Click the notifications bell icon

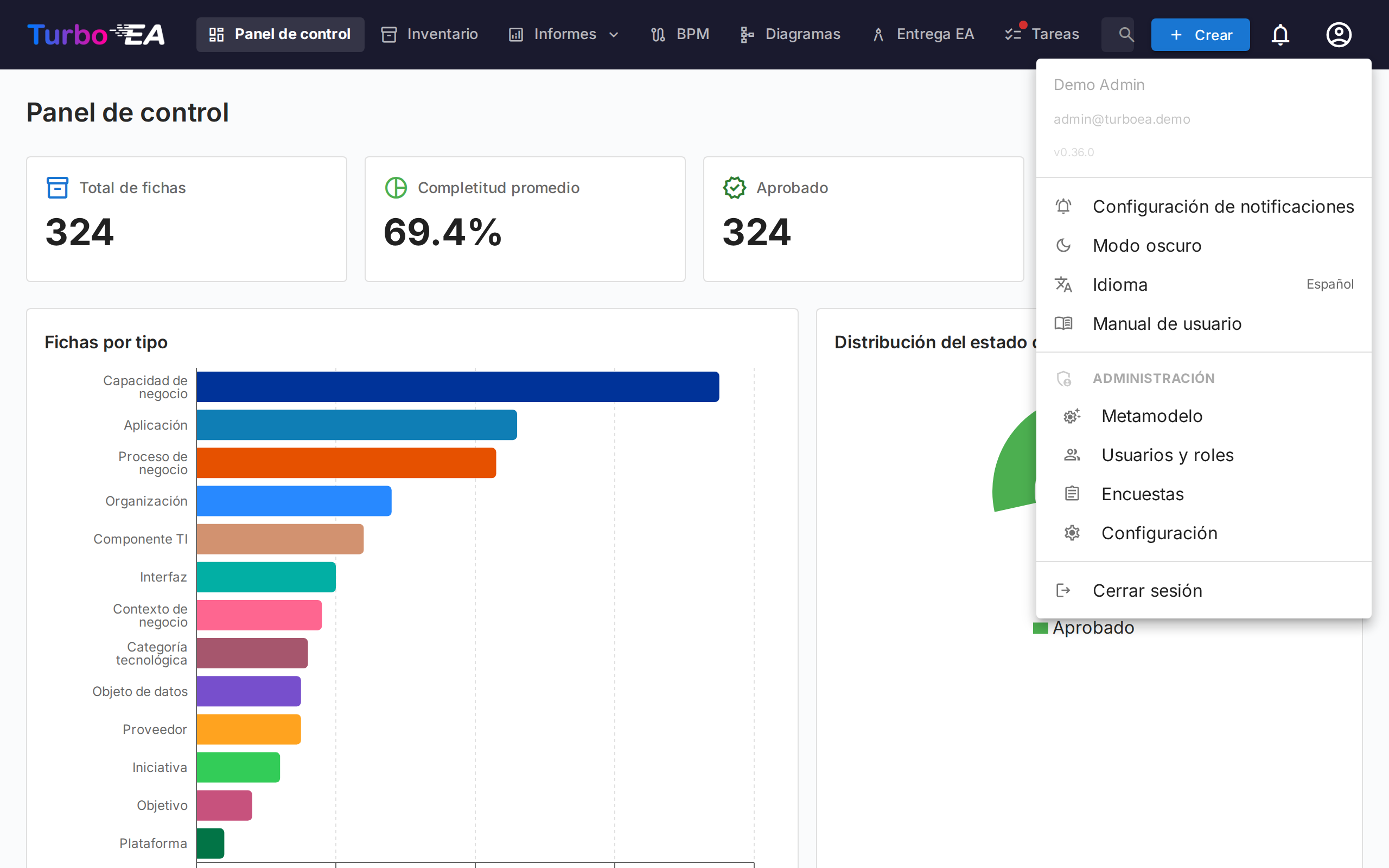tap(1280, 34)
